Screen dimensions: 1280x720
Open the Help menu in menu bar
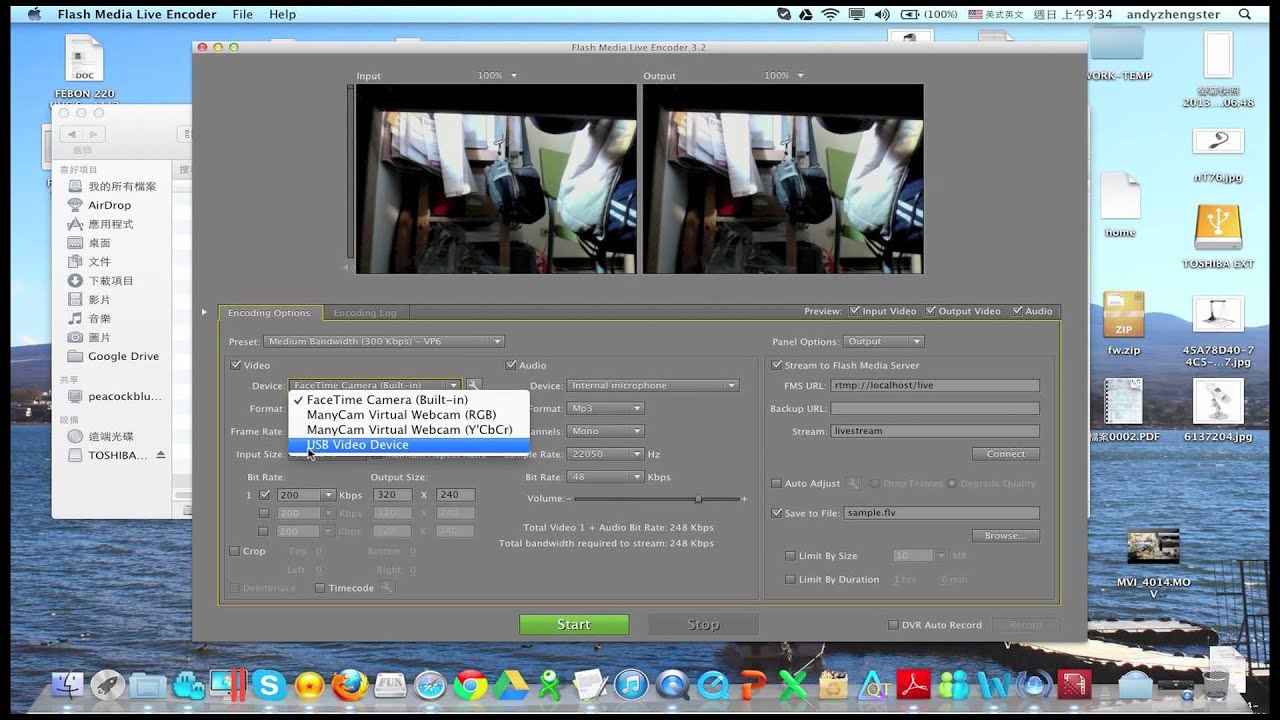click(283, 14)
